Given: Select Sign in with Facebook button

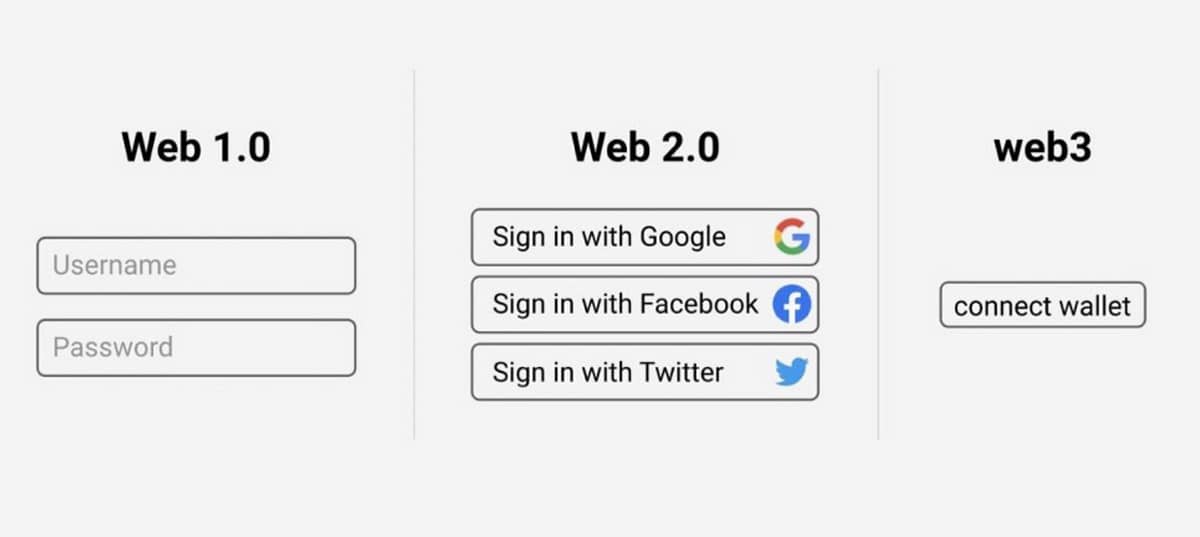Looking at the screenshot, I should point(645,304).
